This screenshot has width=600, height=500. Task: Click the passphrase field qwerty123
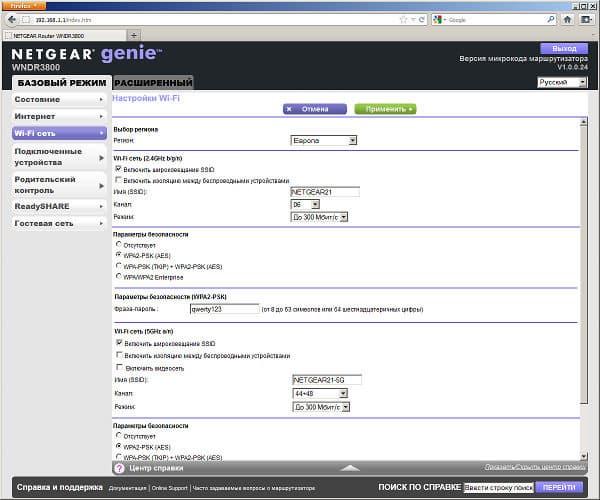click(x=225, y=309)
